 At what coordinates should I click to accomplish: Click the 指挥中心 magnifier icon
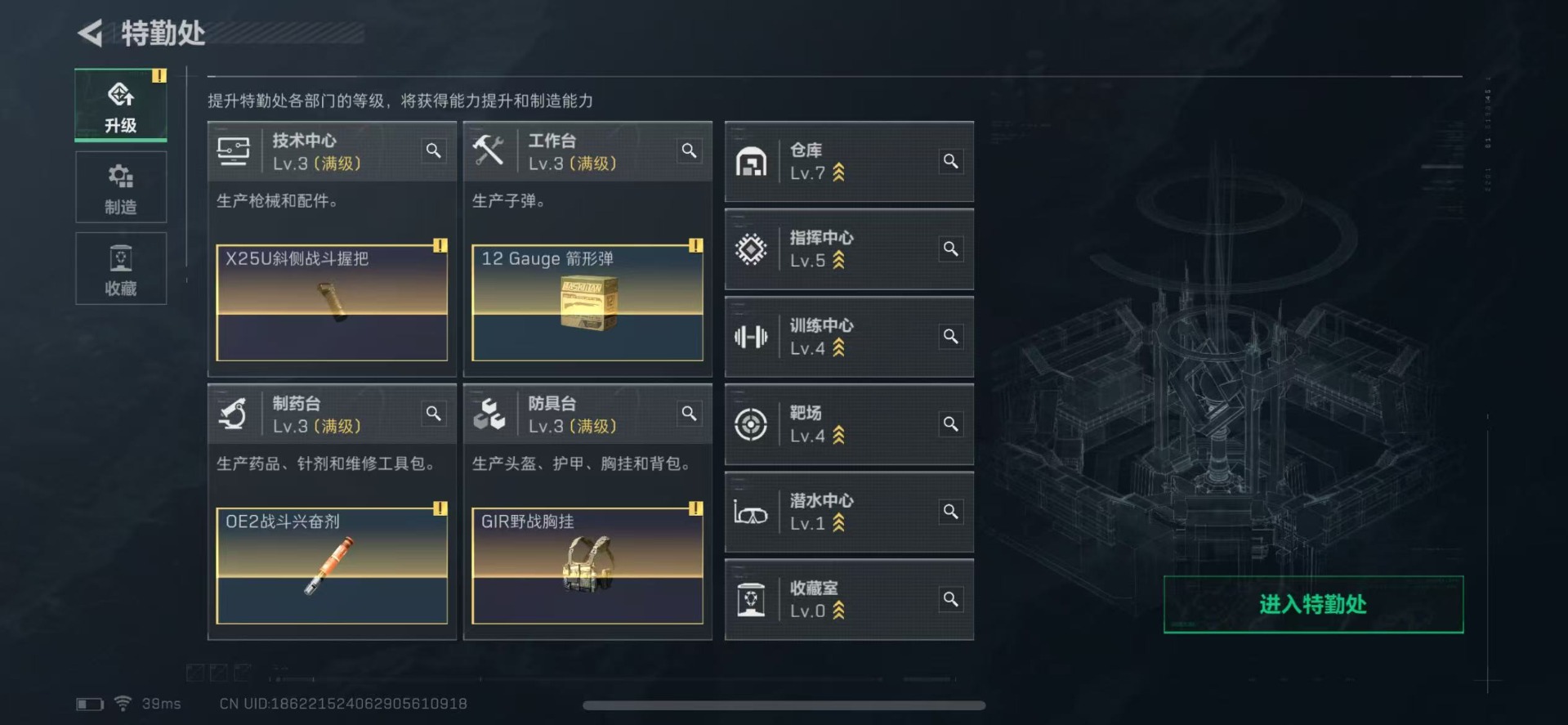[x=951, y=248]
